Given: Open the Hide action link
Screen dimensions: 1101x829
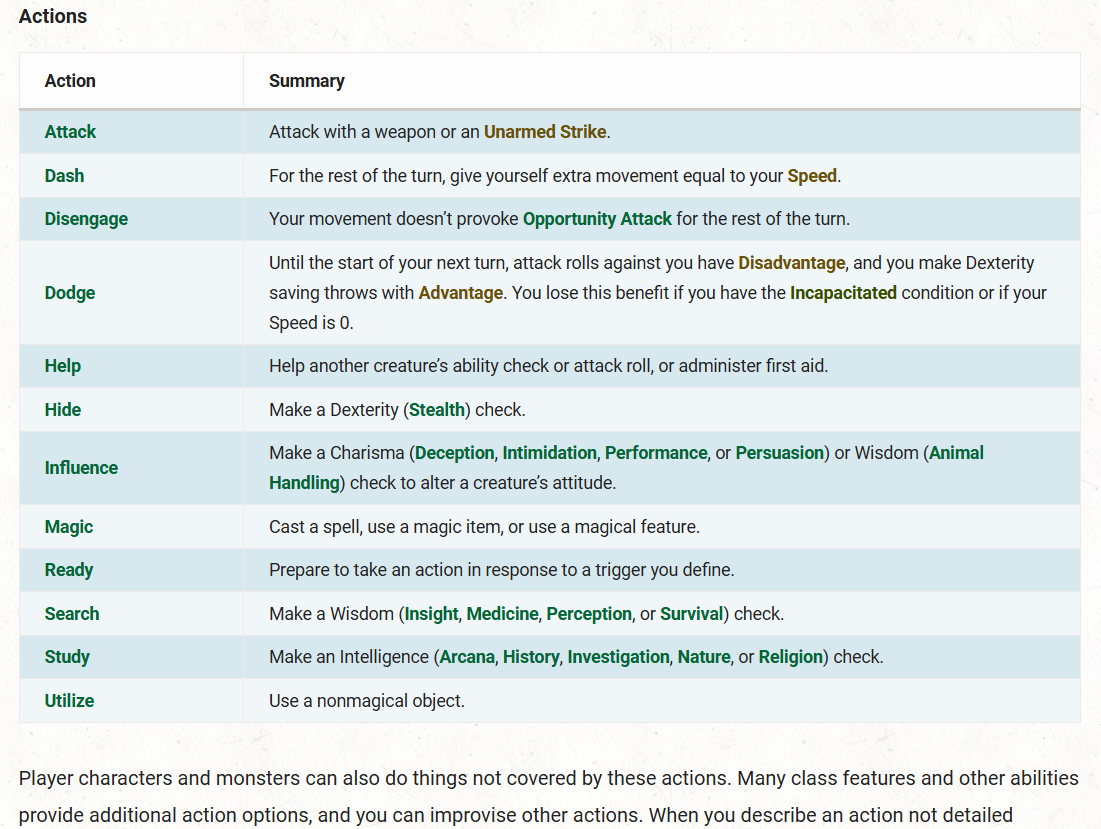Looking at the screenshot, I should pos(63,410).
